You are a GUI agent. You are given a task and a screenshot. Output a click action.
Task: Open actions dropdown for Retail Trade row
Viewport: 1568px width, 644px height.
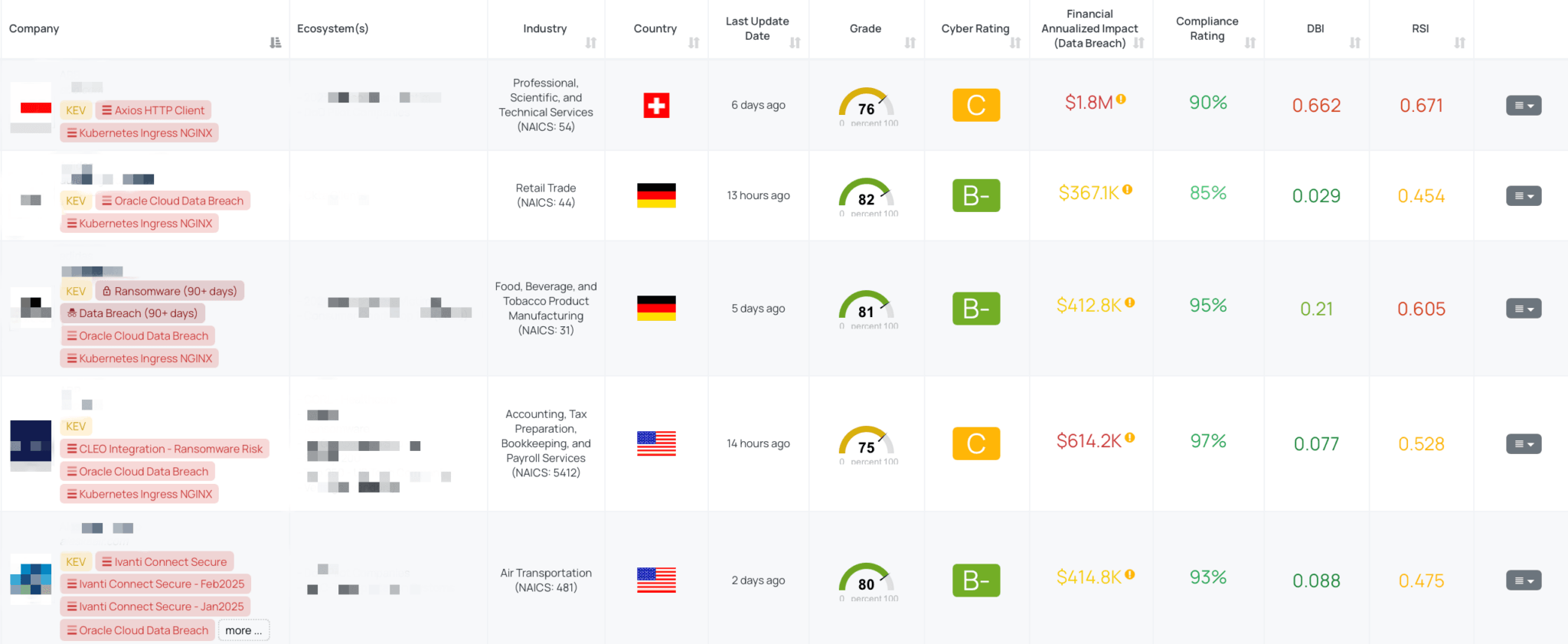click(1524, 196)
